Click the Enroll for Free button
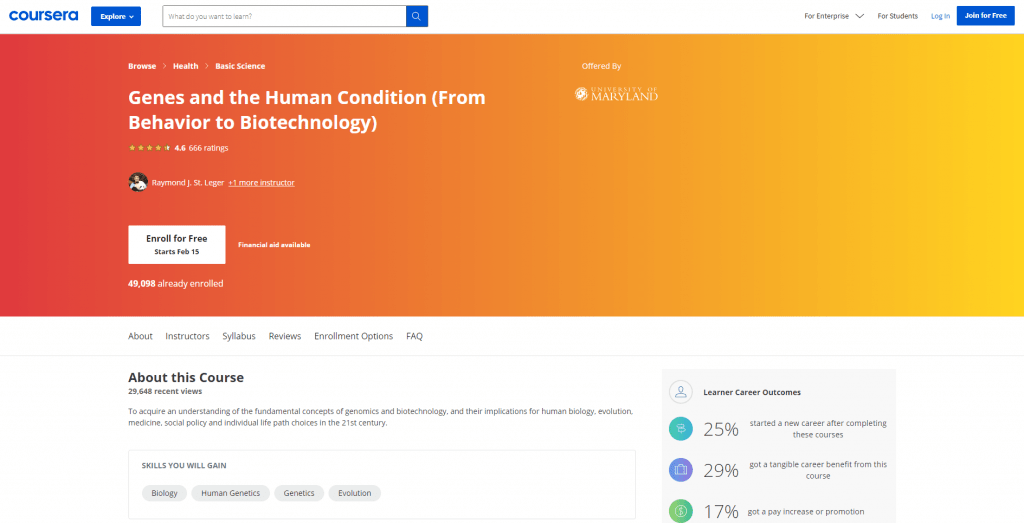The height and width of the screenshot is (523, 1024). pyautogui.click(x=176, y=244)
